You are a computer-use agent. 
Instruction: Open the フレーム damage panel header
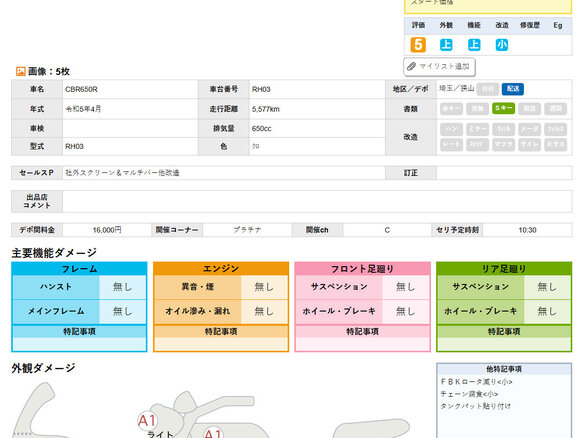(79, 269)
